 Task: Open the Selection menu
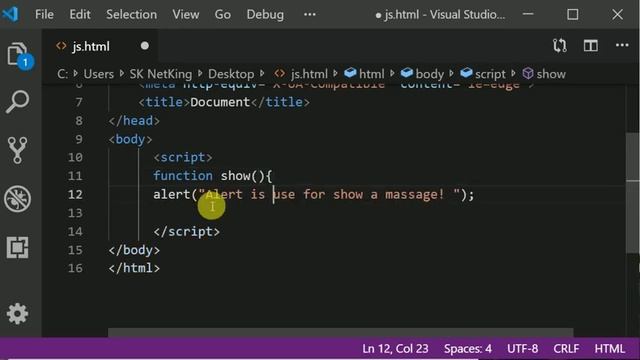131,14
